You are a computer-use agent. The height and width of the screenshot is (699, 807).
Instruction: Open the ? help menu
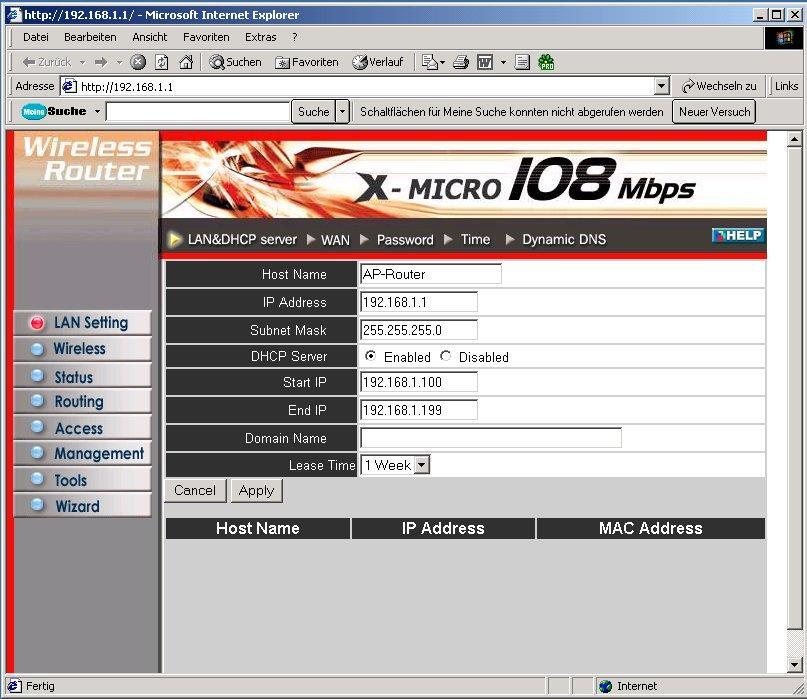click(294, 37)
